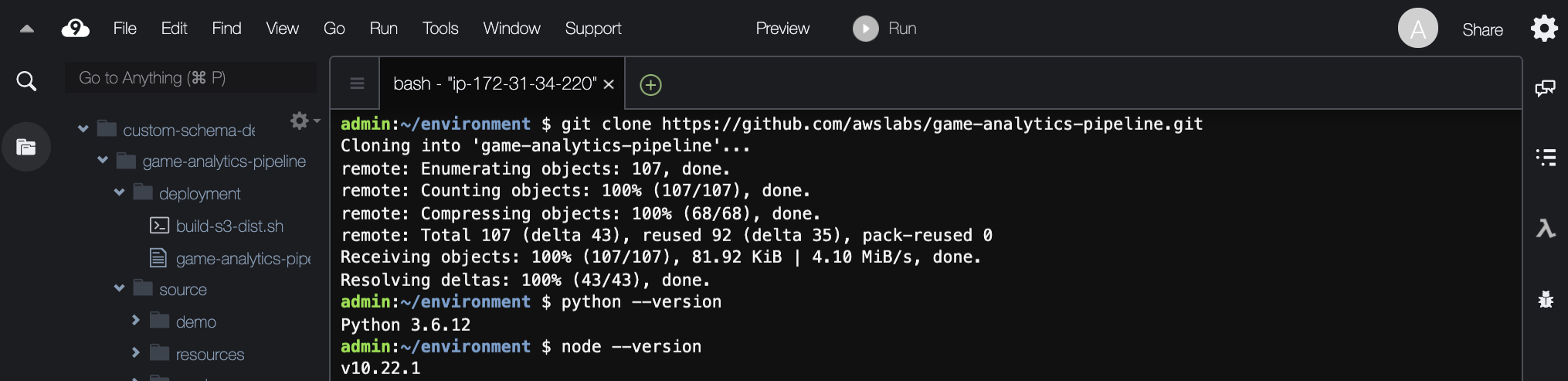Open the pane tab list menu icon
The width and height of the screenshot is (1568, 381).
coord(357,83)
